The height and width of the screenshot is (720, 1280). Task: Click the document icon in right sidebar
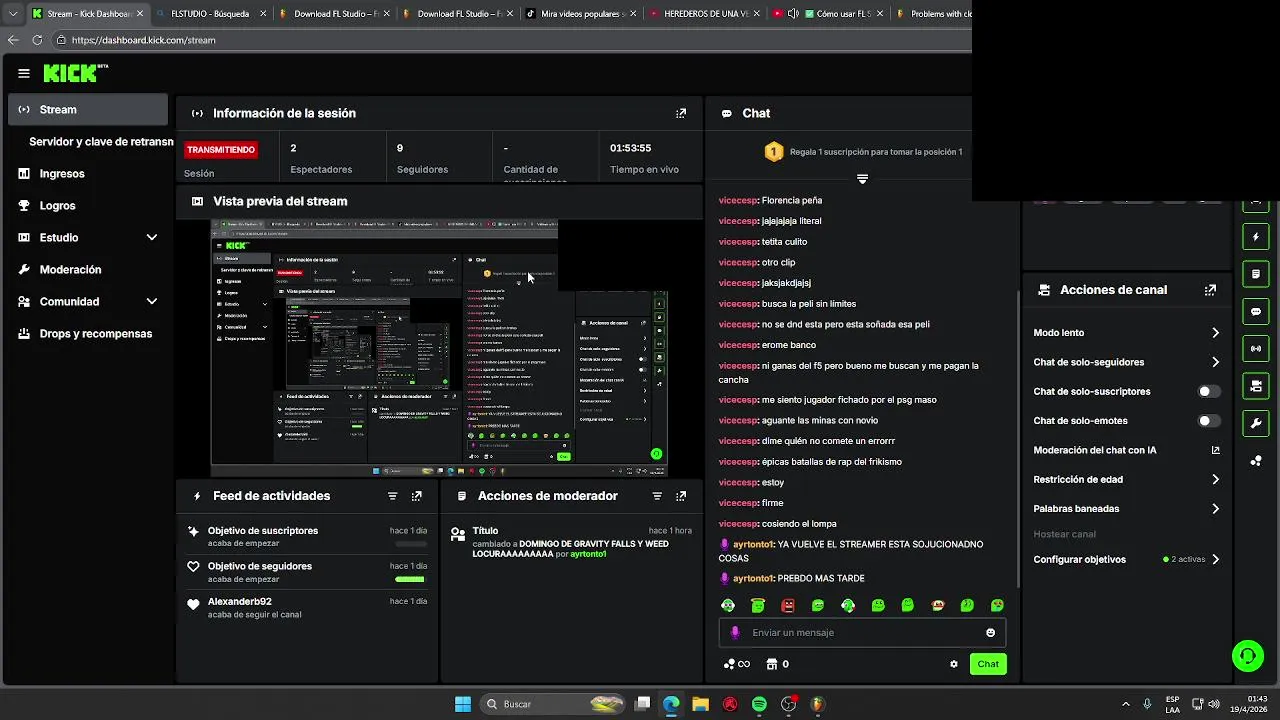point(1256,274)
